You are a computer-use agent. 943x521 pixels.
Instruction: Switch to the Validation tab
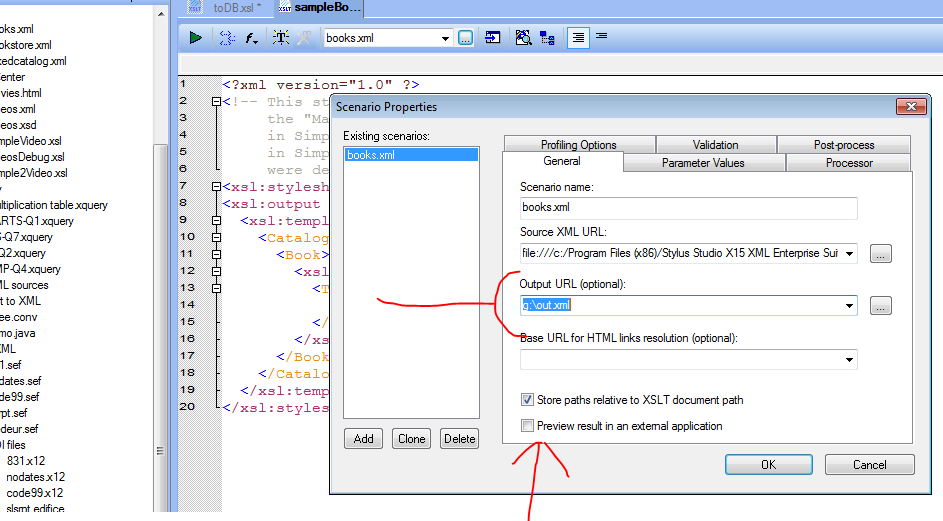coord(716,144)
